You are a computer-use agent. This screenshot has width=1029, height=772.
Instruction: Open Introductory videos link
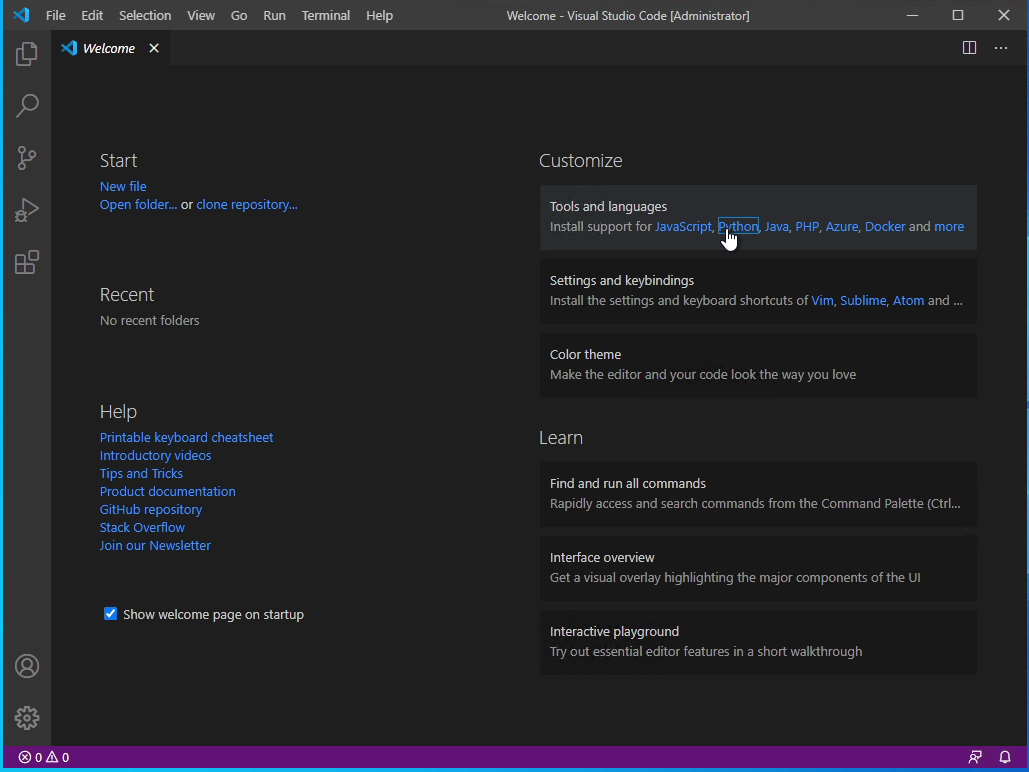(x=156, y=455)
